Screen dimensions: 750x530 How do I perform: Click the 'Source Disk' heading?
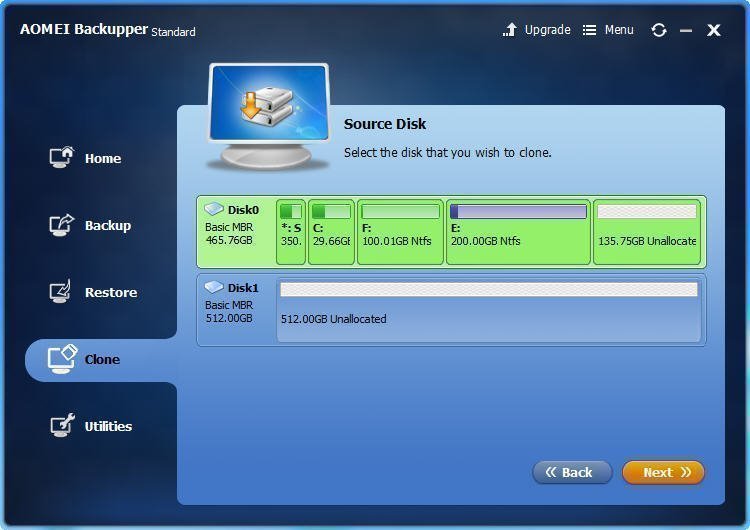coord(385,124)
